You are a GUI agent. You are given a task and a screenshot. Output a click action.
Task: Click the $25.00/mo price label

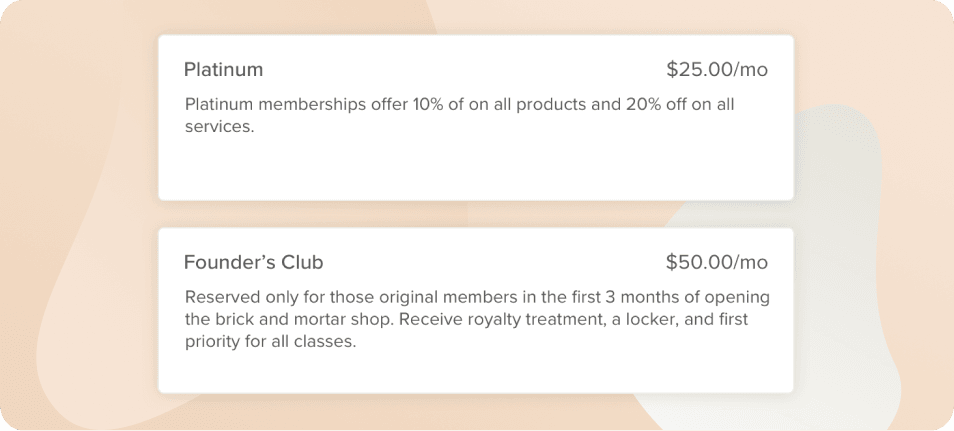point(717,70)
